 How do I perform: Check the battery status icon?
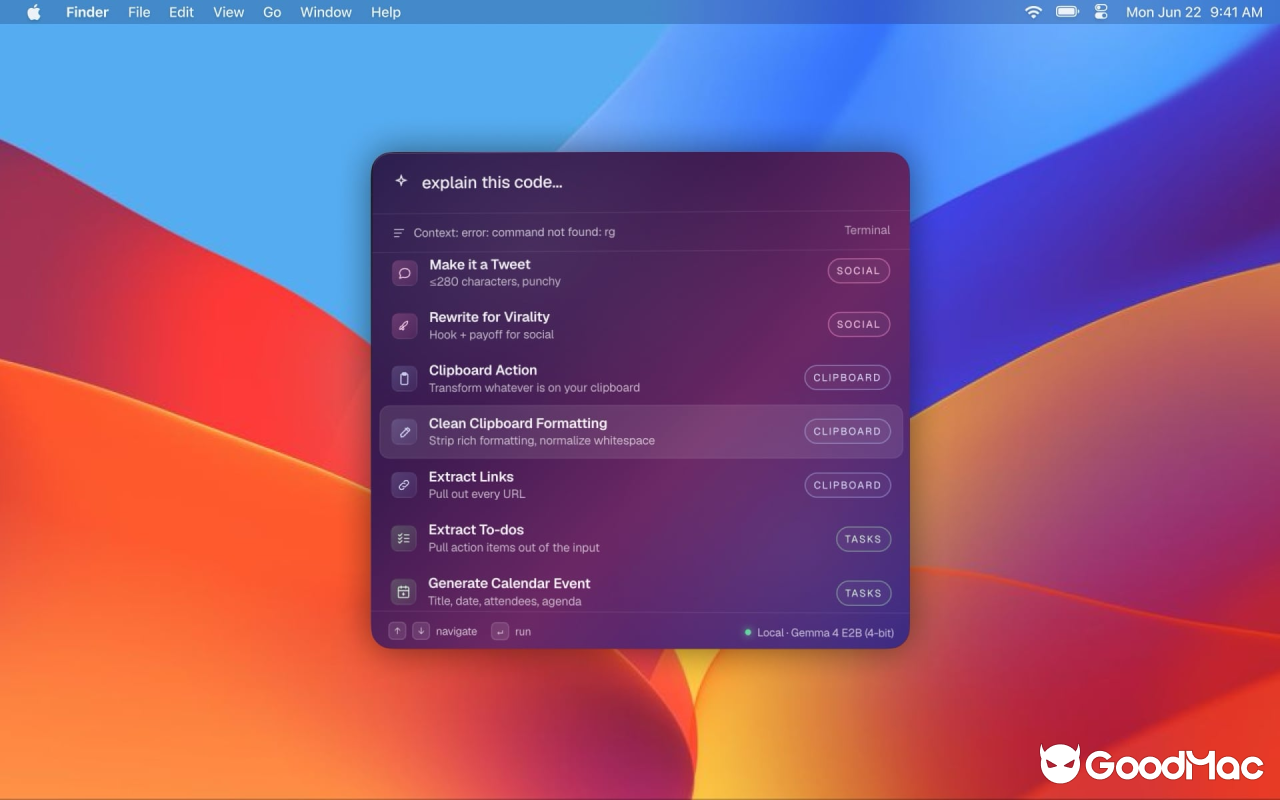point(1068,12)
